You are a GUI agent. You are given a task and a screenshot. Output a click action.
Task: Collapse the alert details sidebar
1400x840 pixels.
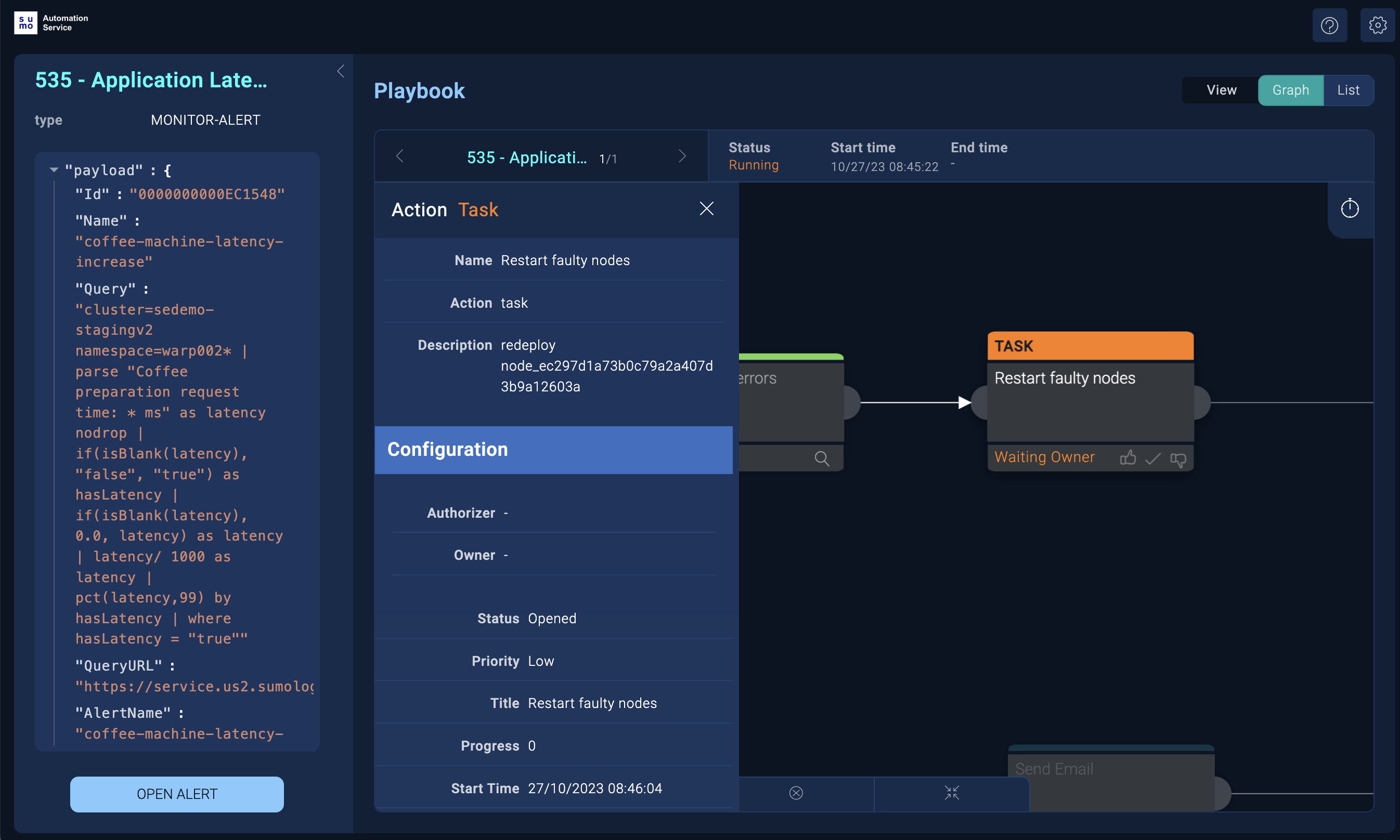[x=340, y=71]
